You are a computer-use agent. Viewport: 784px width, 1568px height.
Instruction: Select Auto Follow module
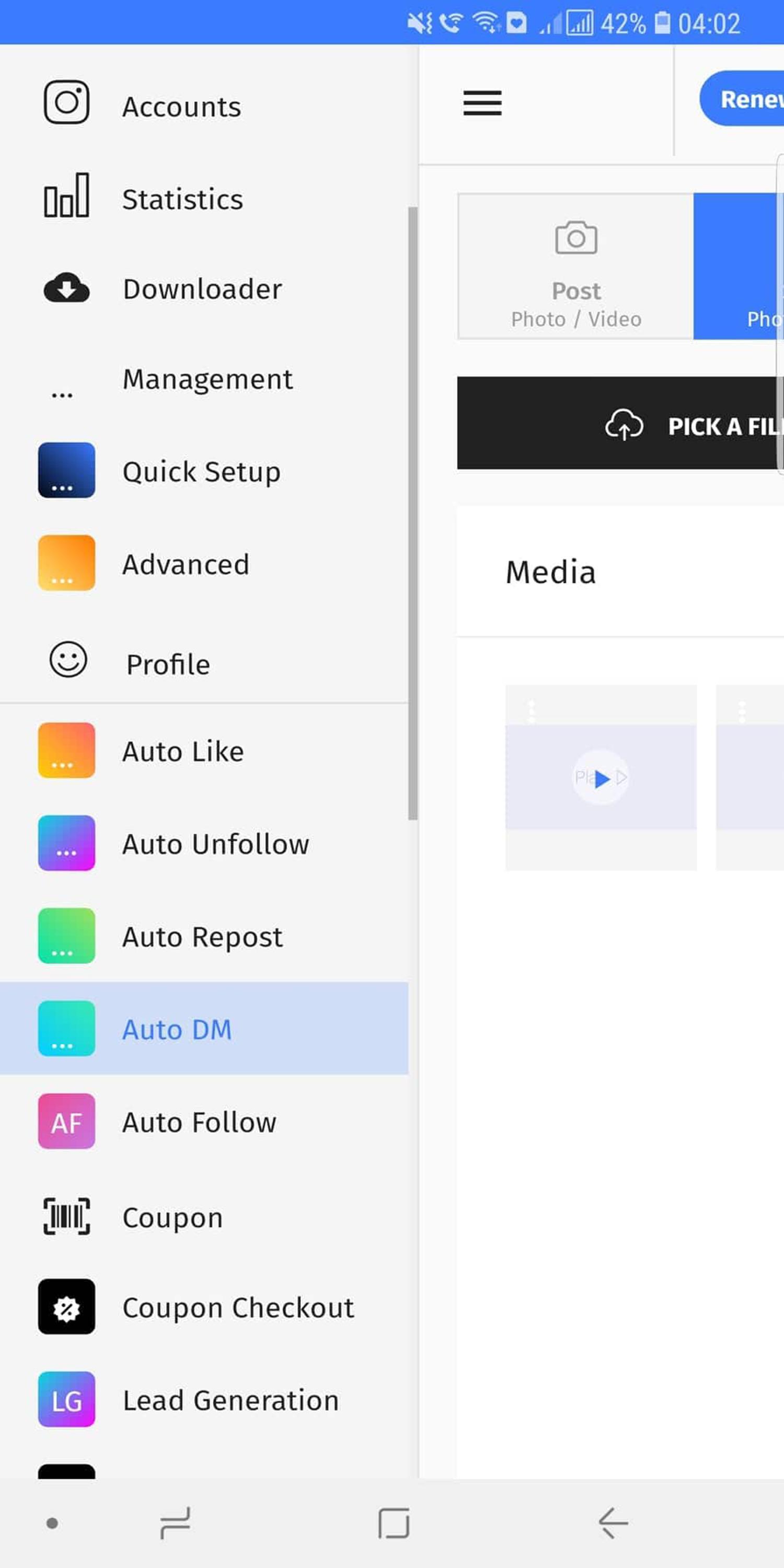[x=204, y=1121]
